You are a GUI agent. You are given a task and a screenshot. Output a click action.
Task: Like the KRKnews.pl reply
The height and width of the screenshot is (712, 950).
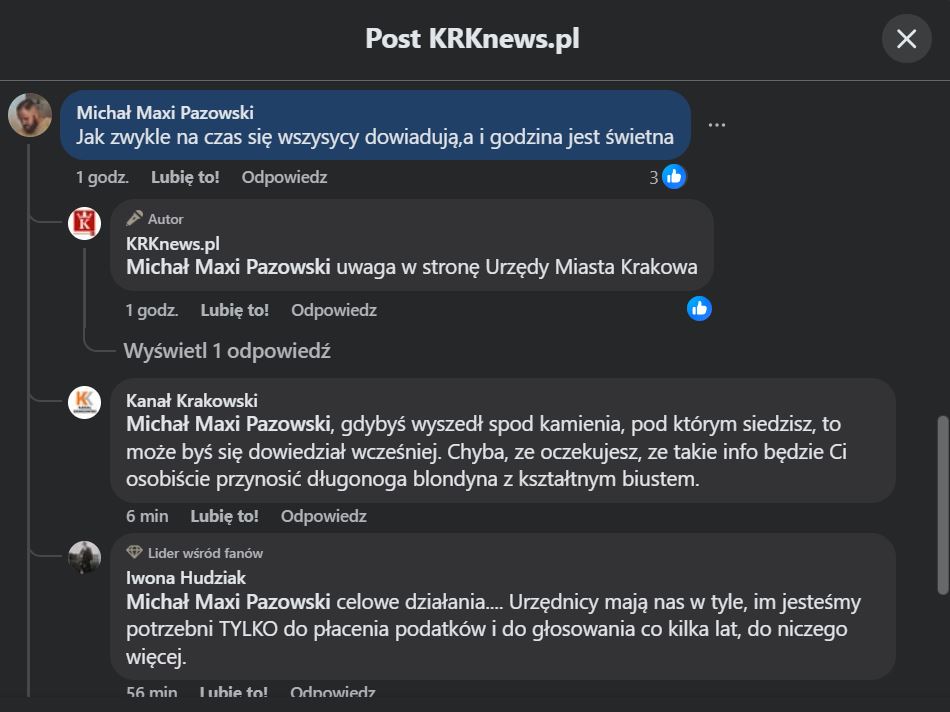pos(234,310)
